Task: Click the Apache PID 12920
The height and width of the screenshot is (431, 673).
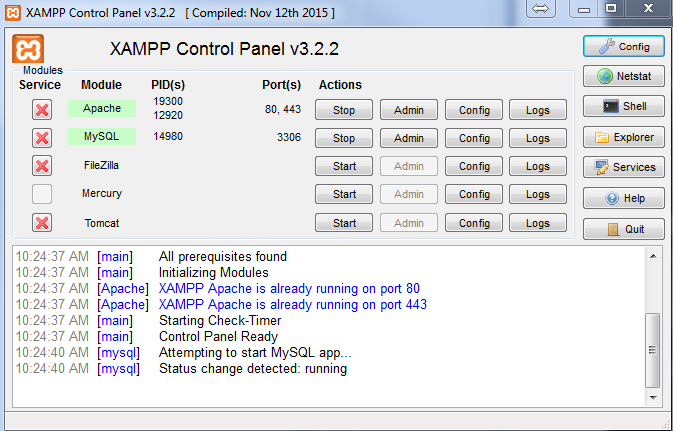Action: (x=168, y=115)
